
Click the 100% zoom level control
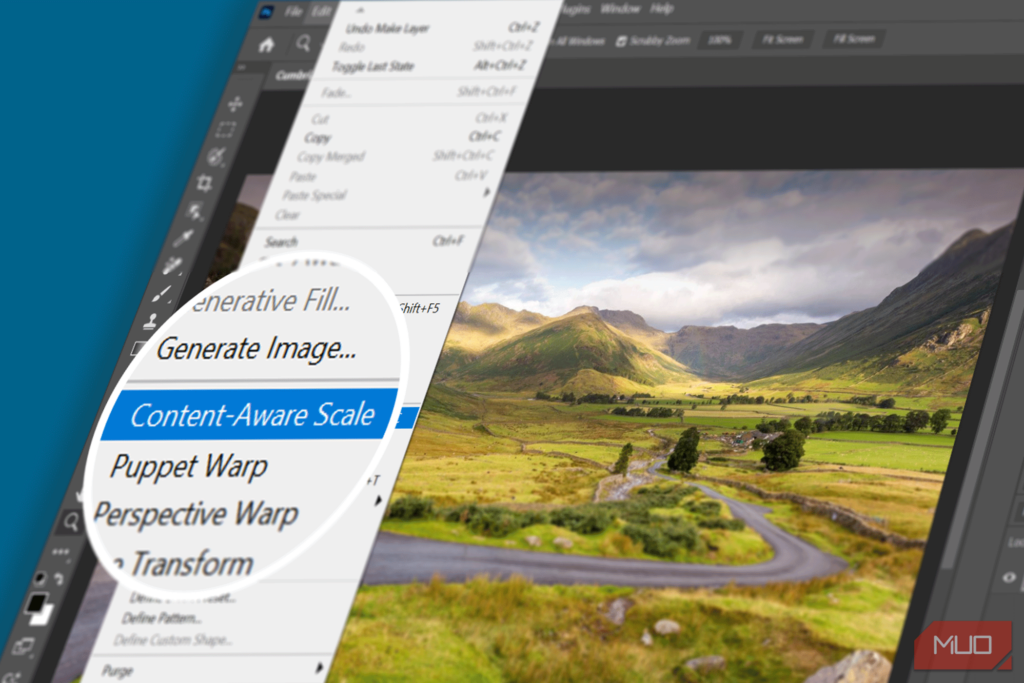pyautogui.click(x=720, y=38)
